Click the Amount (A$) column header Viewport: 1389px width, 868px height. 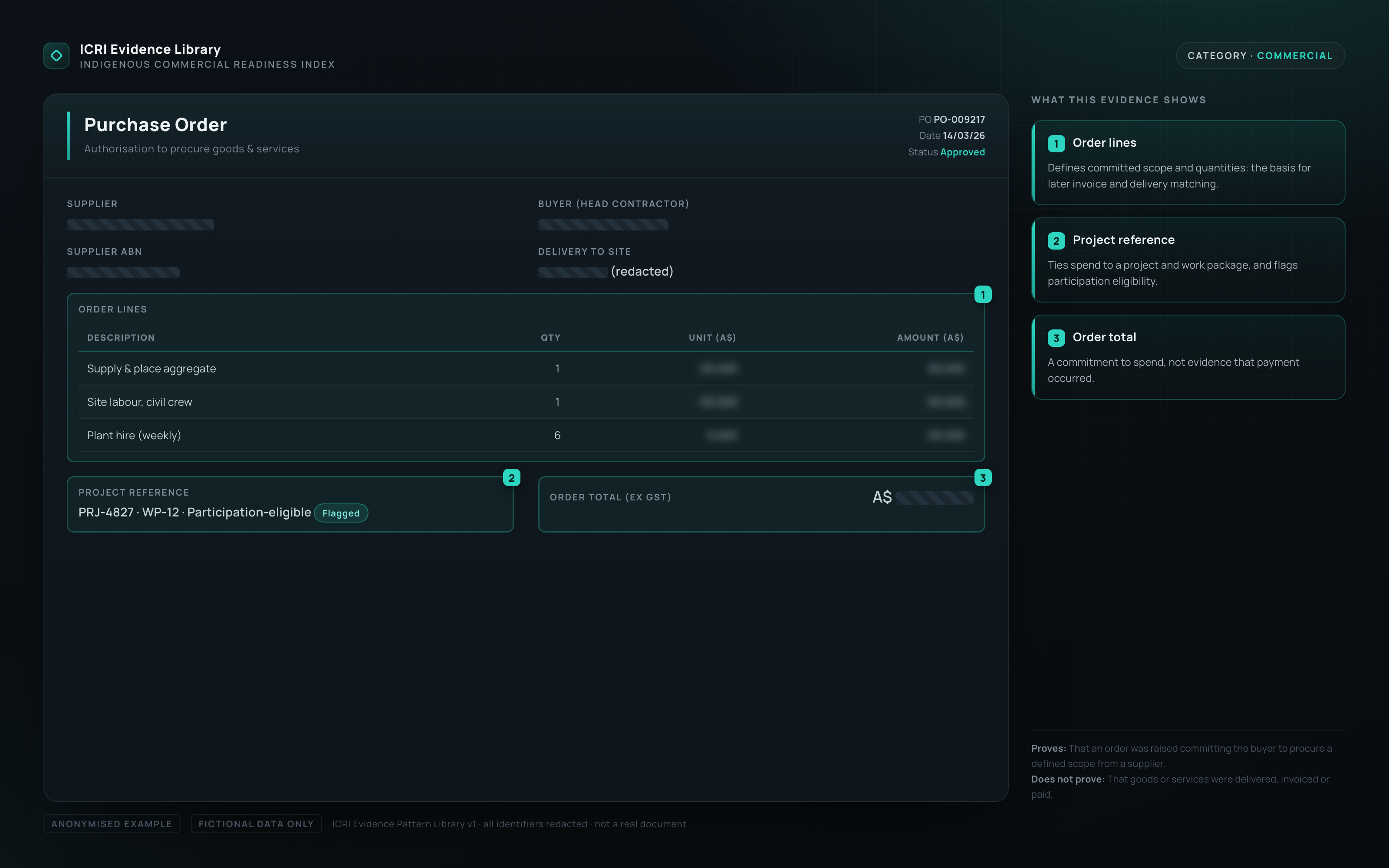[x=930, y=338]
